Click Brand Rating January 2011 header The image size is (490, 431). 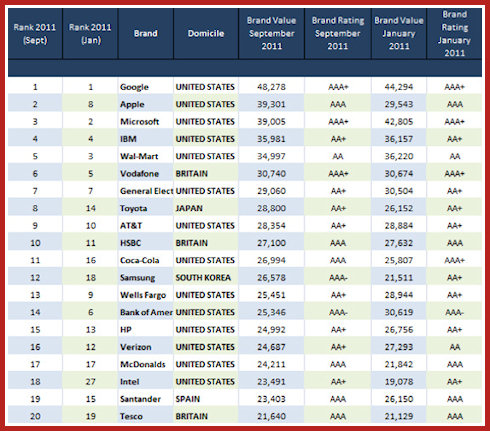(454, 33)
